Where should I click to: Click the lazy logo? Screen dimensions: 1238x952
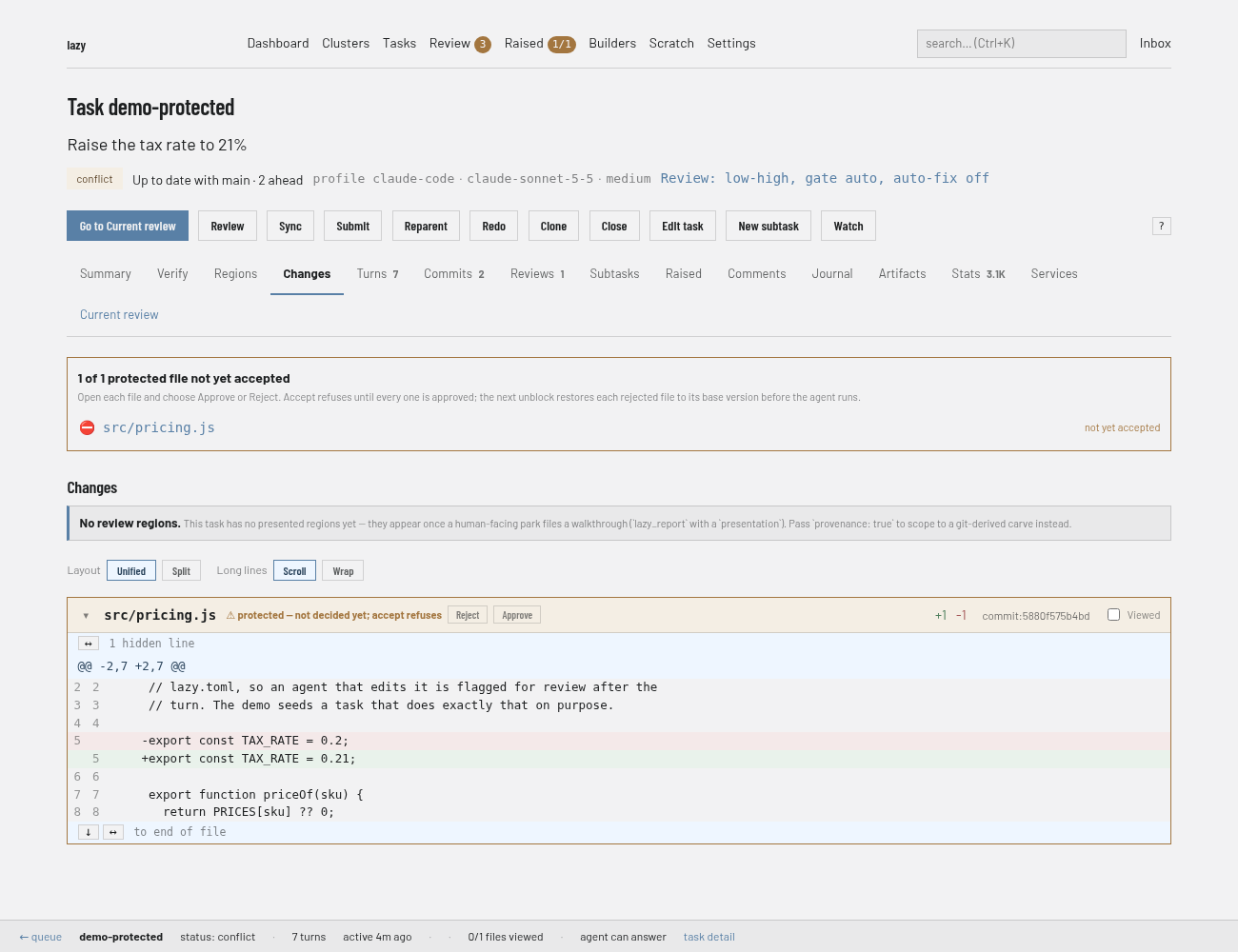click(76, 45)
